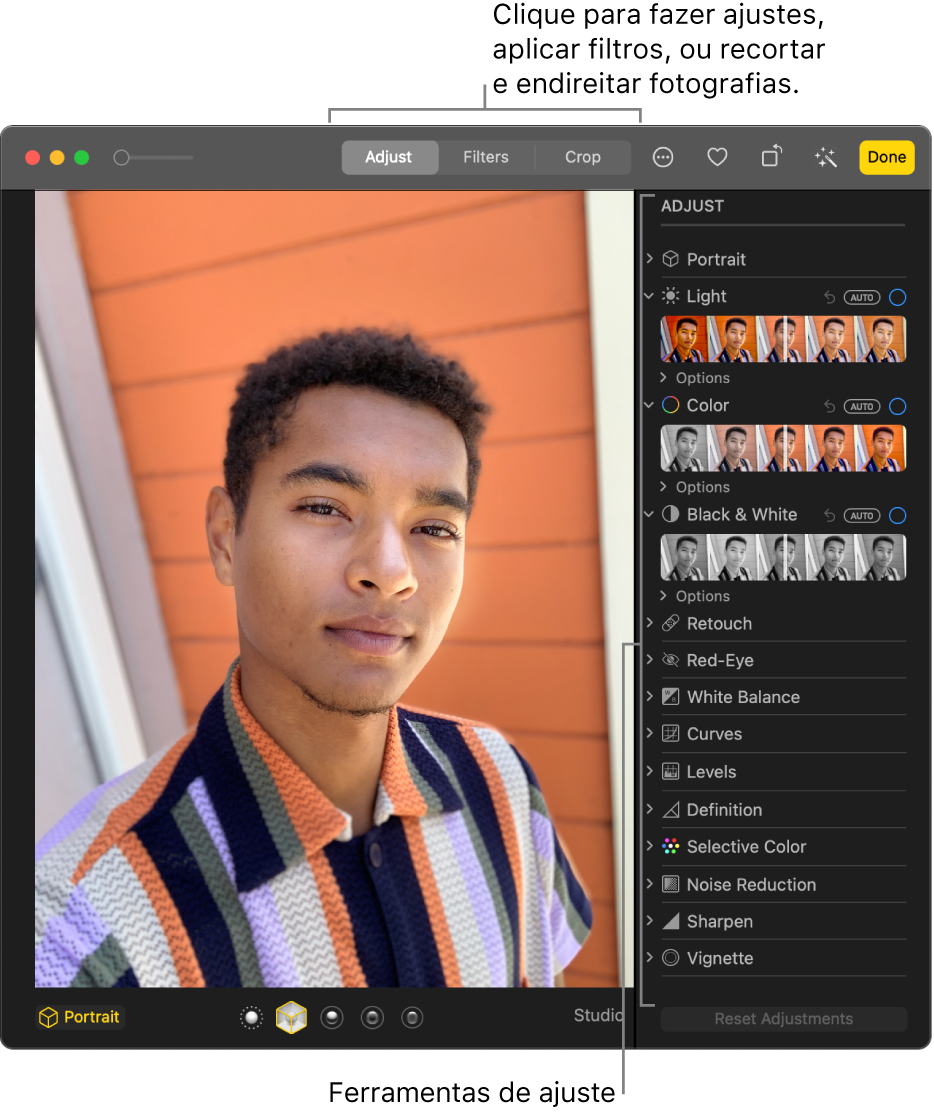Viewport: 934px width, 1115px height.
Task: Click the Noise Reduction icon
Action: [x=670, y=885]
